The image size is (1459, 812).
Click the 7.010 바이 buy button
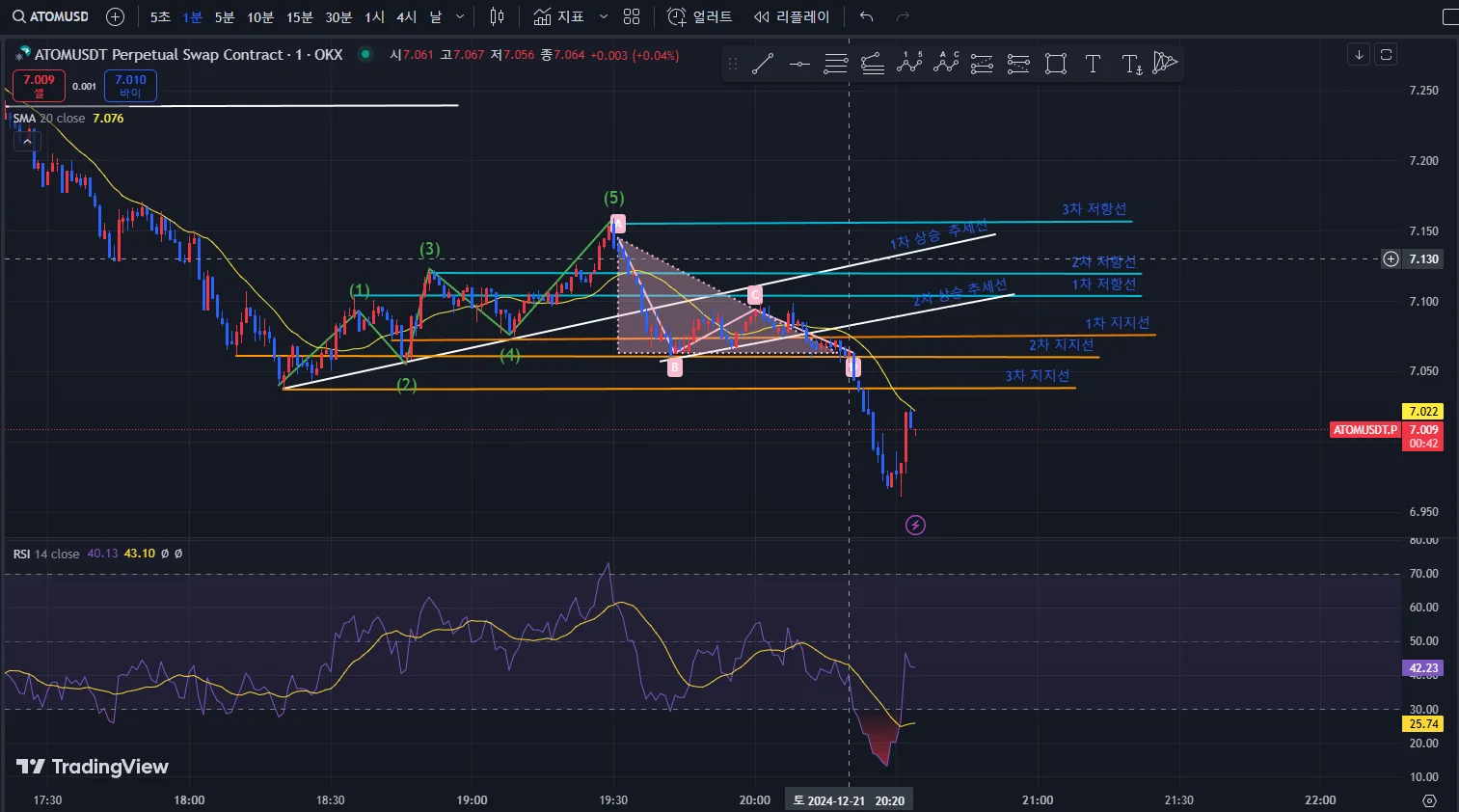click(x=130, y=86)
